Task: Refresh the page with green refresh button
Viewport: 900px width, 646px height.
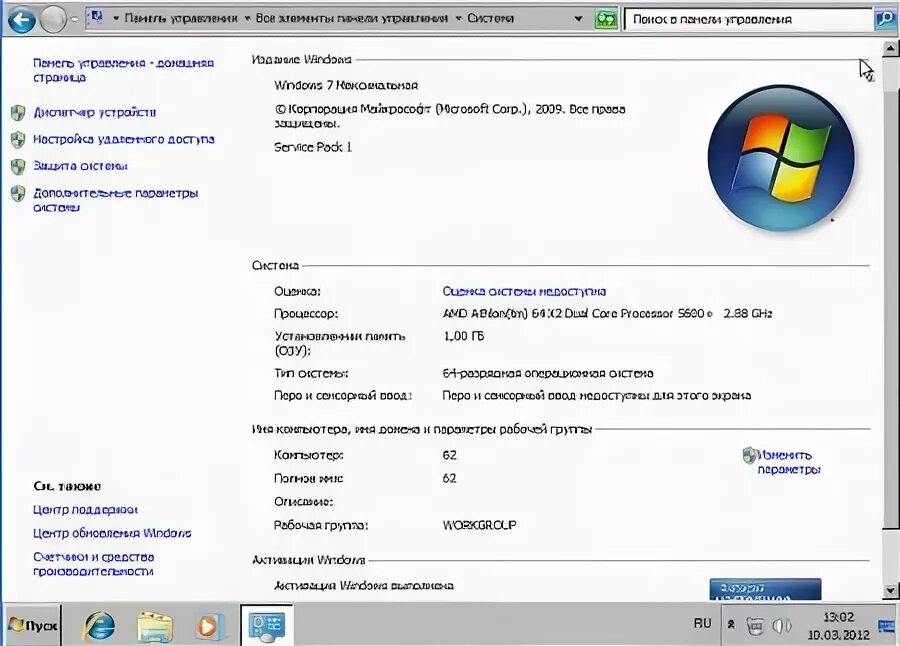Action: [x=606, y=19]
